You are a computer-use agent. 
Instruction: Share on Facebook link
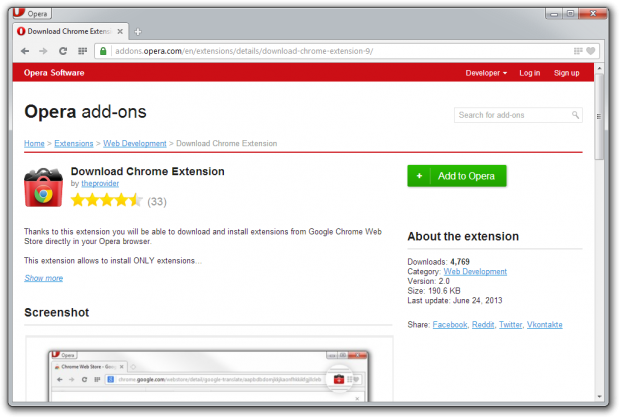[x=450, y=325]
